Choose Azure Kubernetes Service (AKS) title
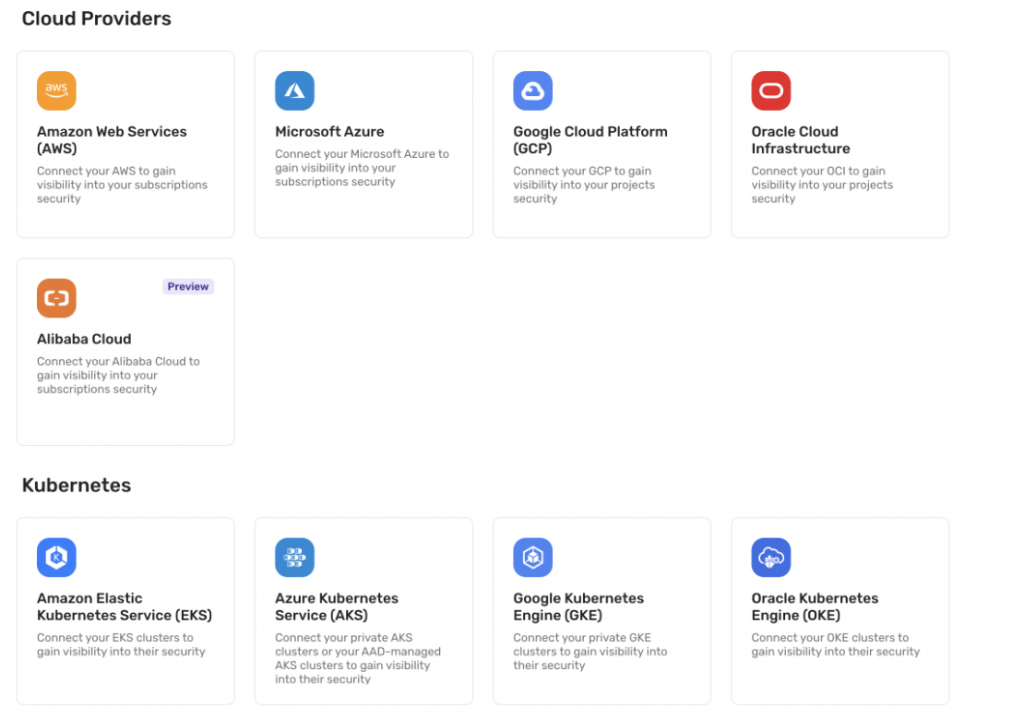 336,606
